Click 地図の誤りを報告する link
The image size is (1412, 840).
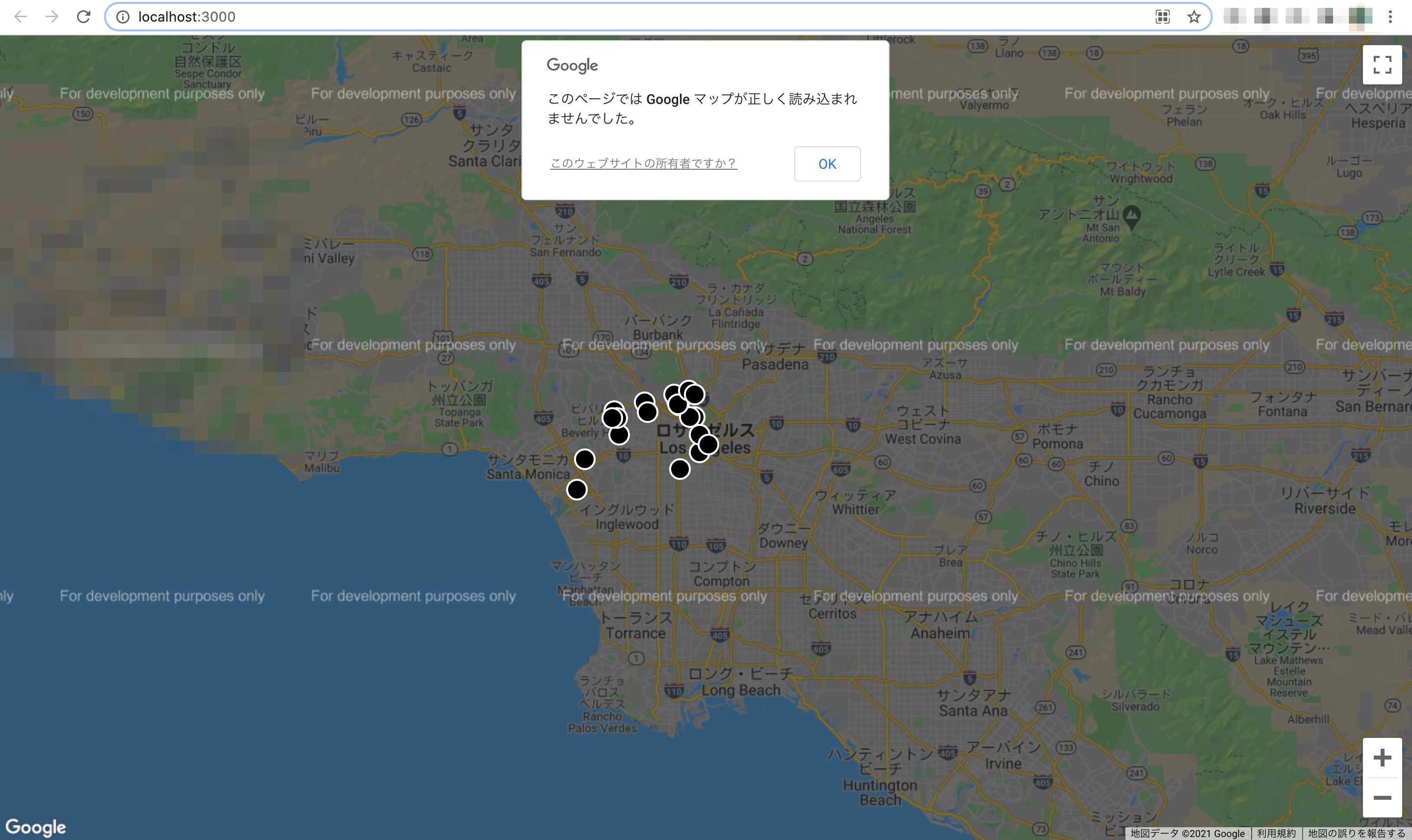click(1356, 833)
